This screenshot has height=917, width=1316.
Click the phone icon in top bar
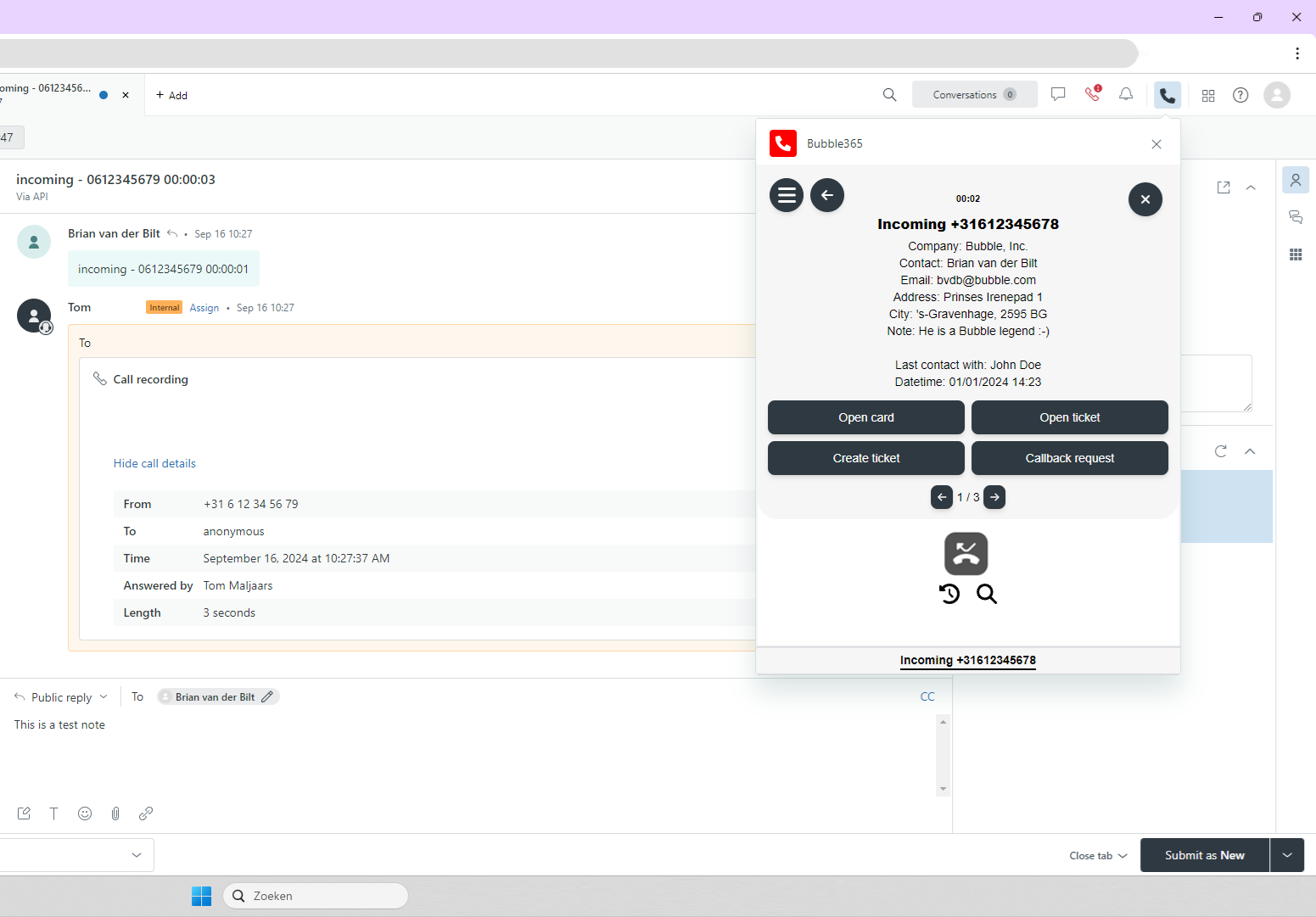(x=1167, y=95)
